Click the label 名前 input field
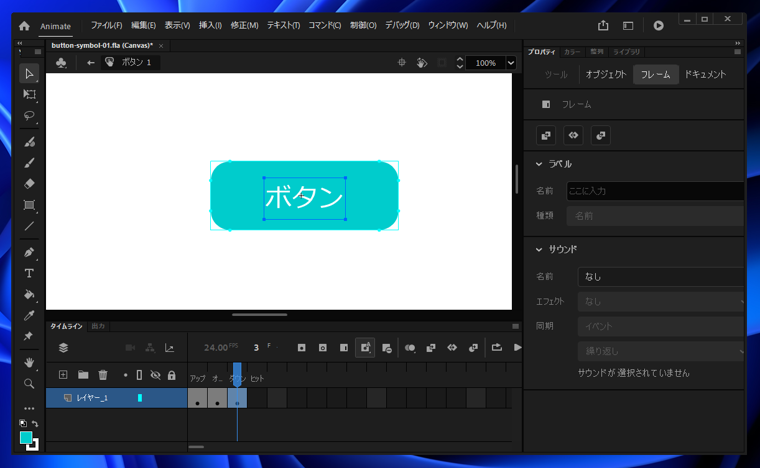The height and width of the screenshot is (468, 760). tap(655, 191)
